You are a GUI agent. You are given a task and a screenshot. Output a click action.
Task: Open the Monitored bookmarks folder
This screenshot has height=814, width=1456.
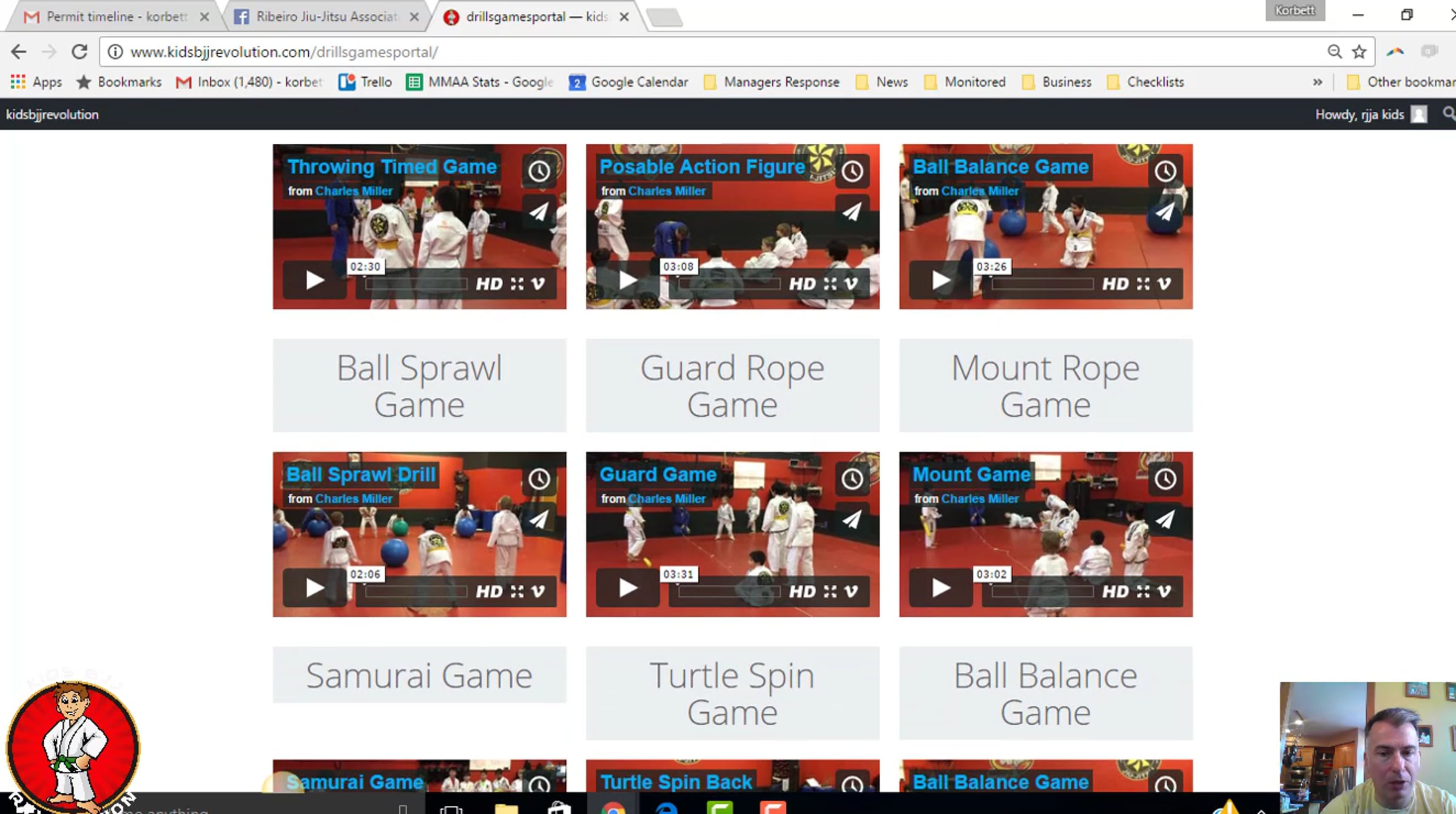(965, 82)
